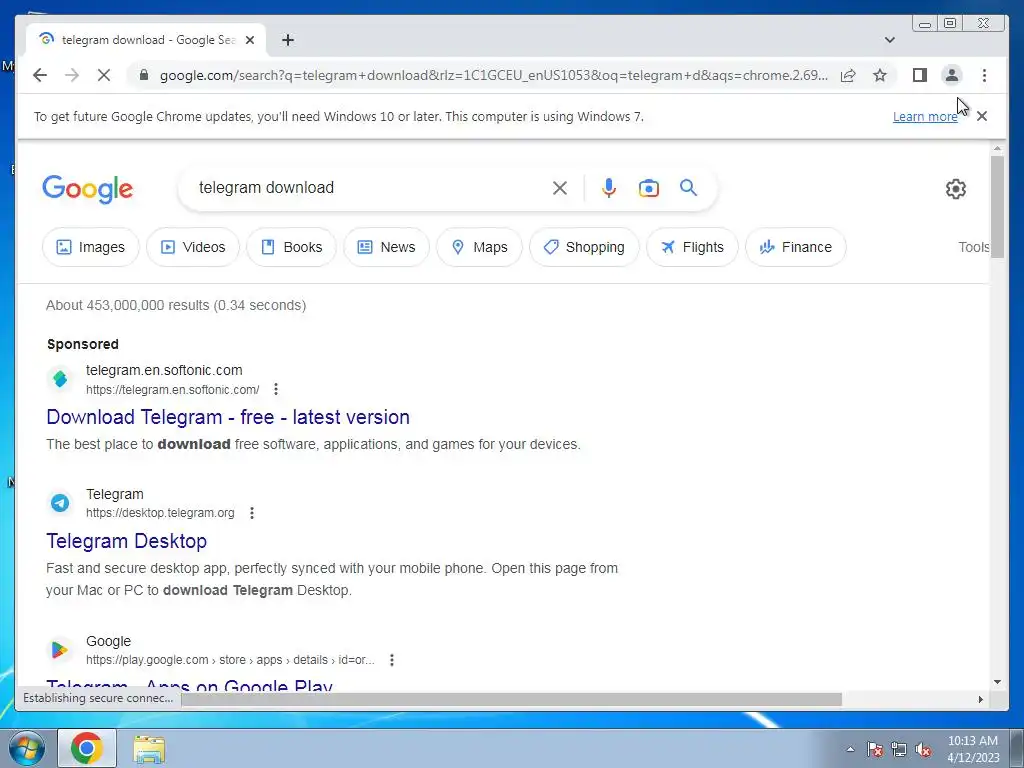
Task: Click the Google logo
Action: (x=88, y=189)
